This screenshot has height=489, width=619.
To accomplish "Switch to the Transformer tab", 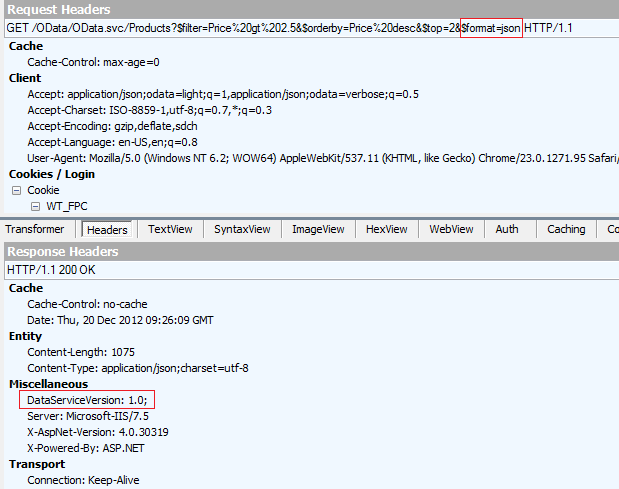I will (x=35, y=229).
